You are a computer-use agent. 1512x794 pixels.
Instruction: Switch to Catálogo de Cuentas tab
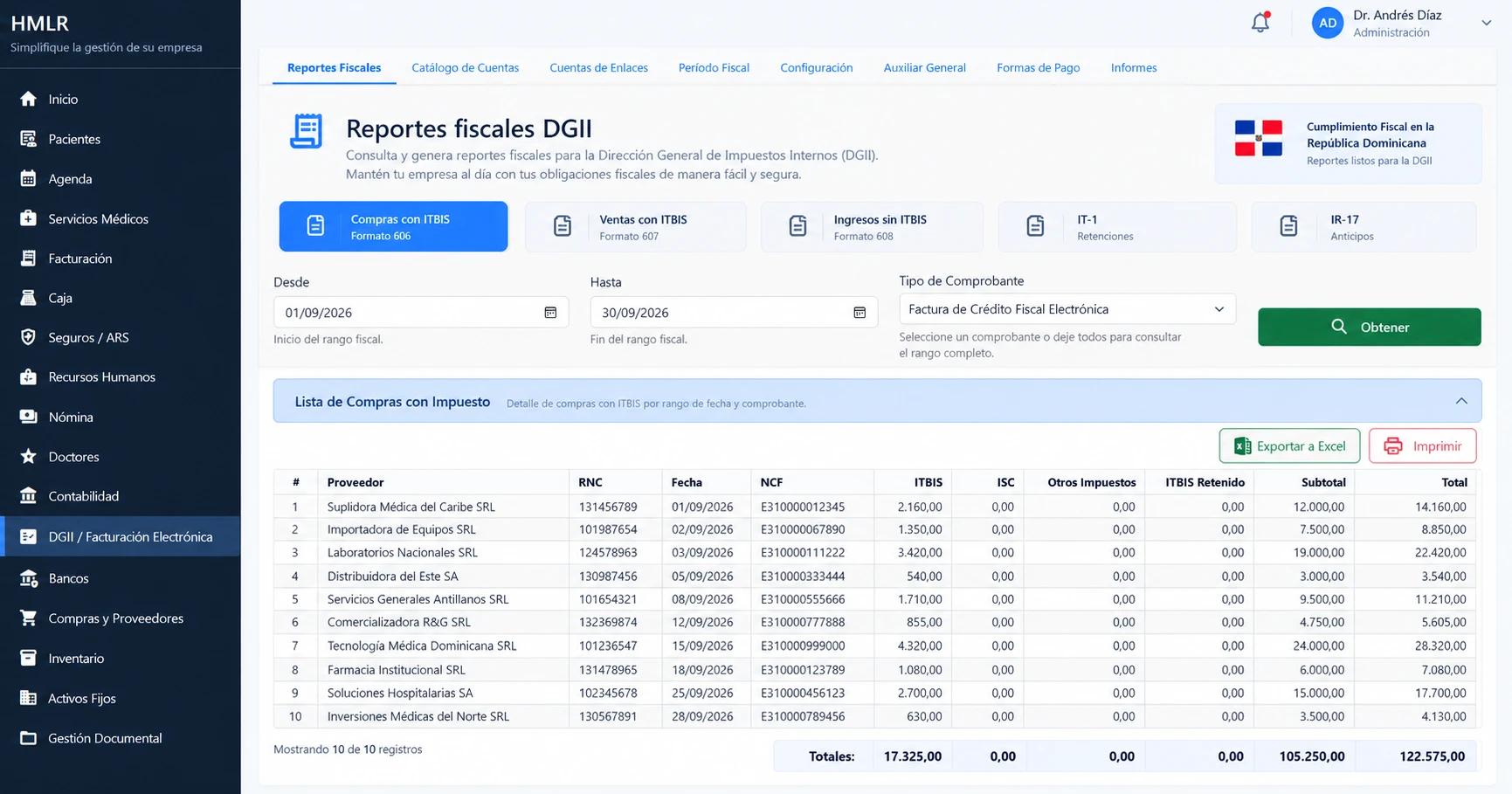coord(465,67)
